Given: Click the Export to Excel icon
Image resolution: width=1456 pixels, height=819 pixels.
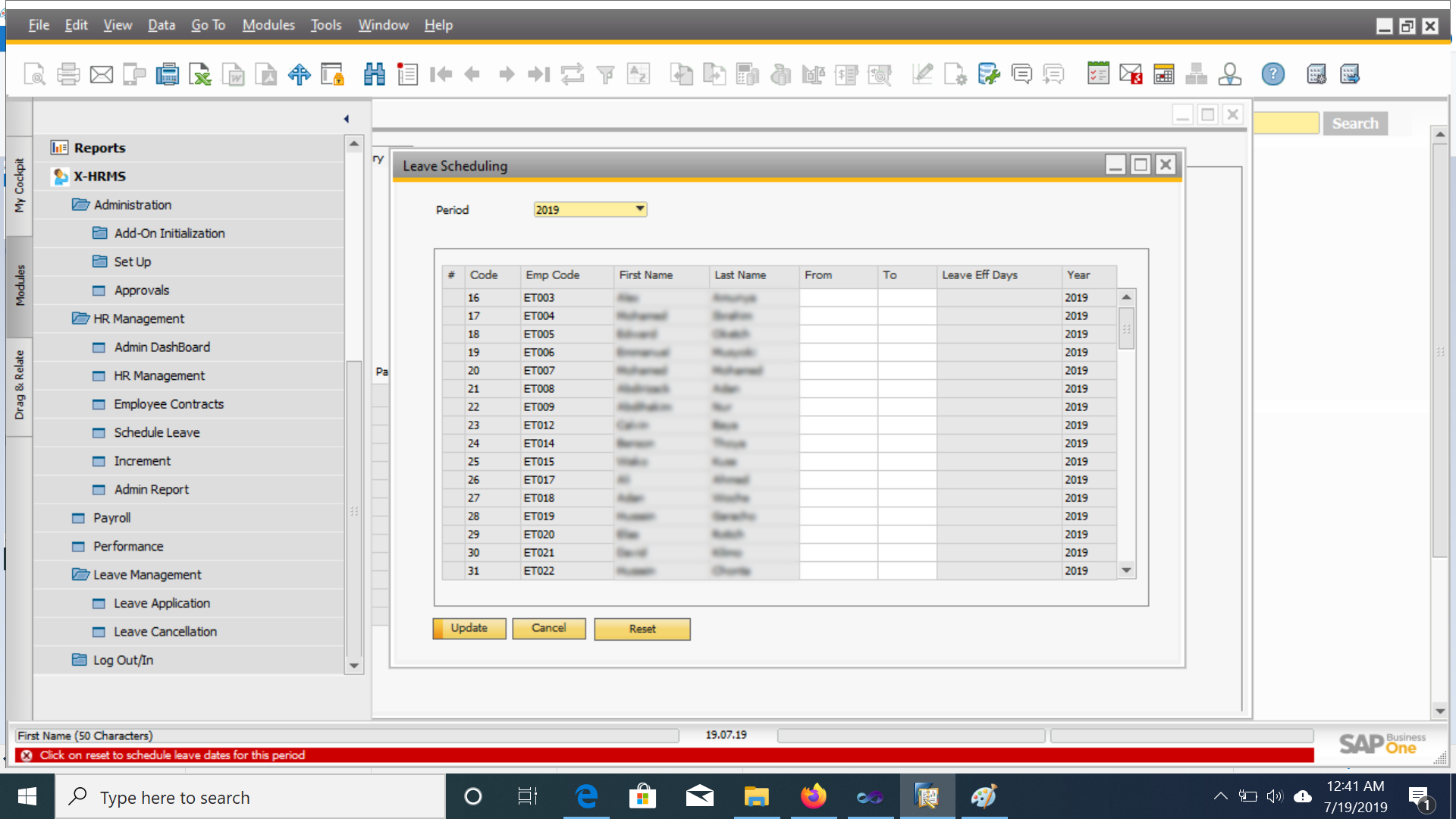Looking at the screenshot, I should point(200,74).
